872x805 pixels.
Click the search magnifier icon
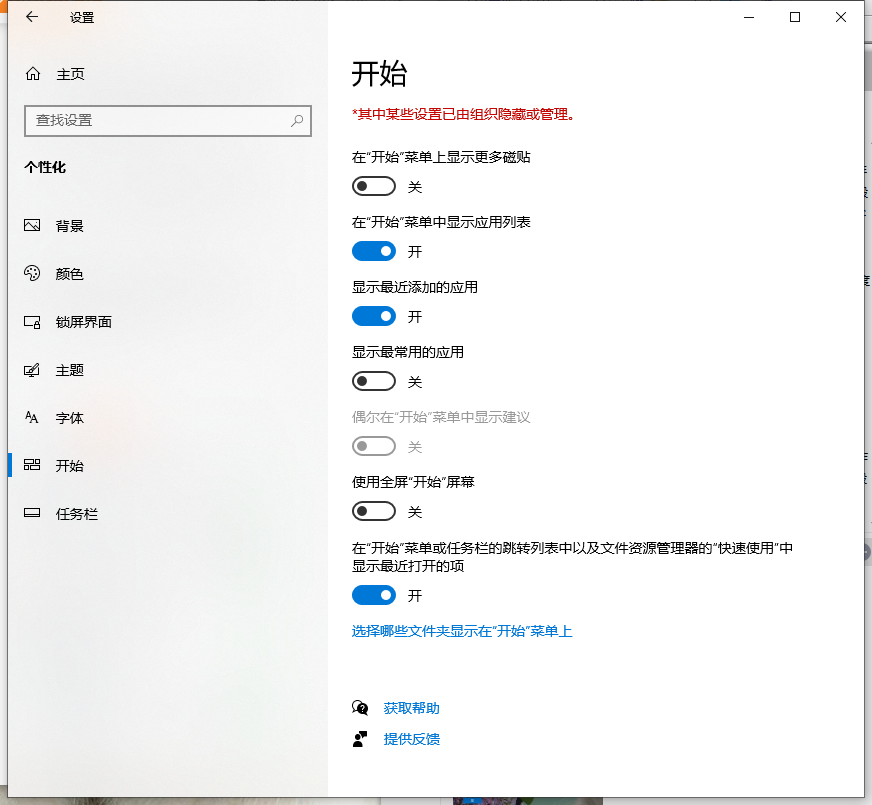[x=297, y=120]
